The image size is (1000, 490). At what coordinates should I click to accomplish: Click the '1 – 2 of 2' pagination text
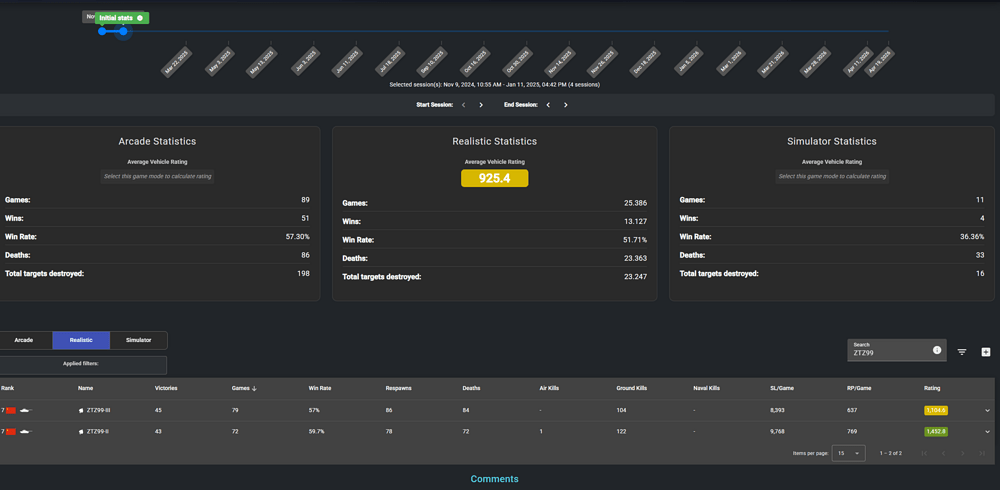click(891, 453)
